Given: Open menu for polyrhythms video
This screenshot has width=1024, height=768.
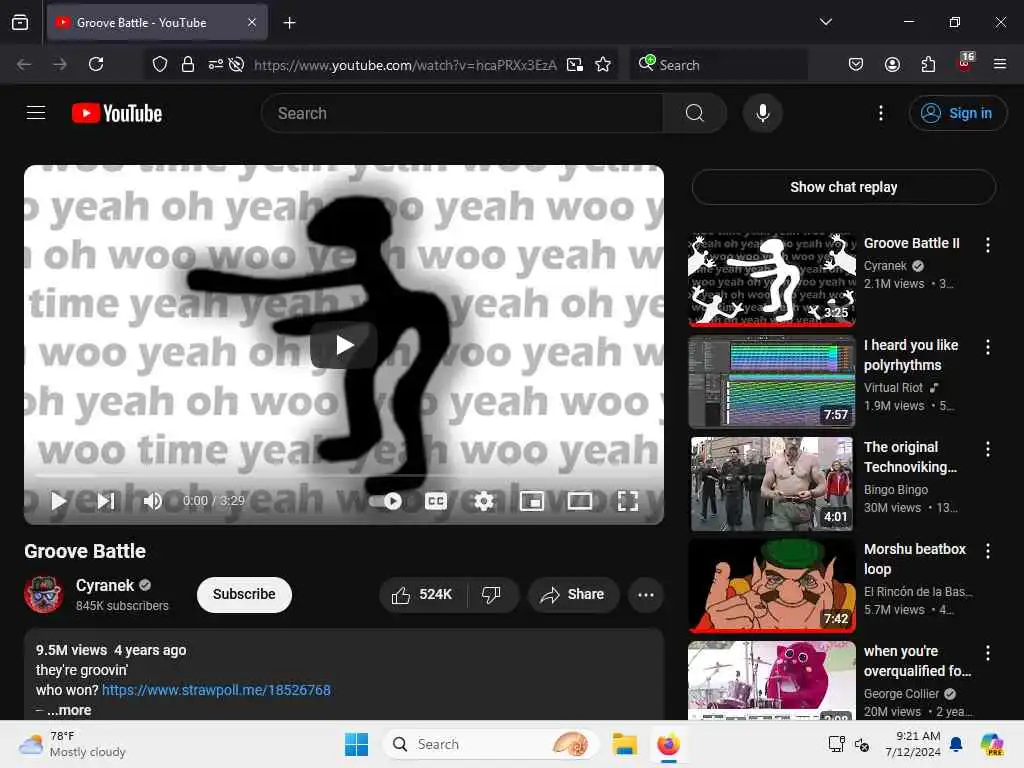Looking at the screenshot, I should (987, 347).
